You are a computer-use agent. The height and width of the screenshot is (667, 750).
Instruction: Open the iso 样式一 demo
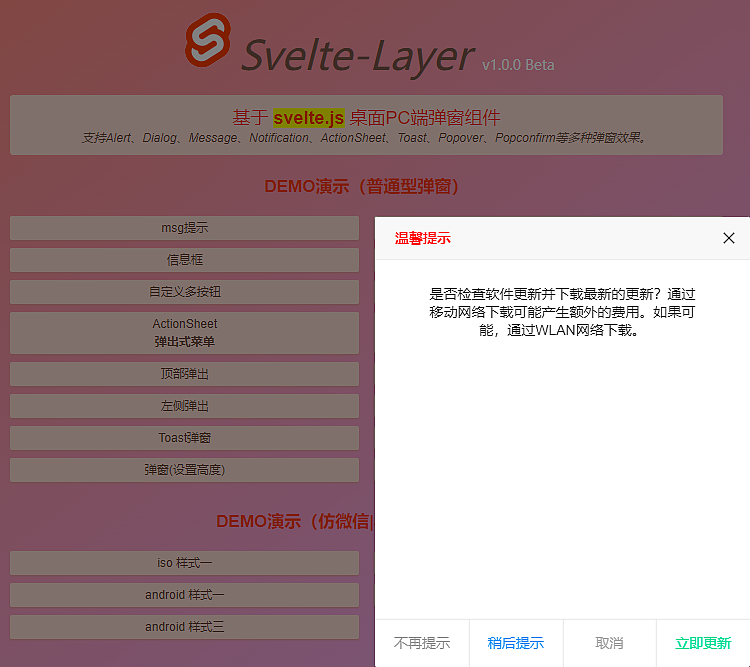184,563
